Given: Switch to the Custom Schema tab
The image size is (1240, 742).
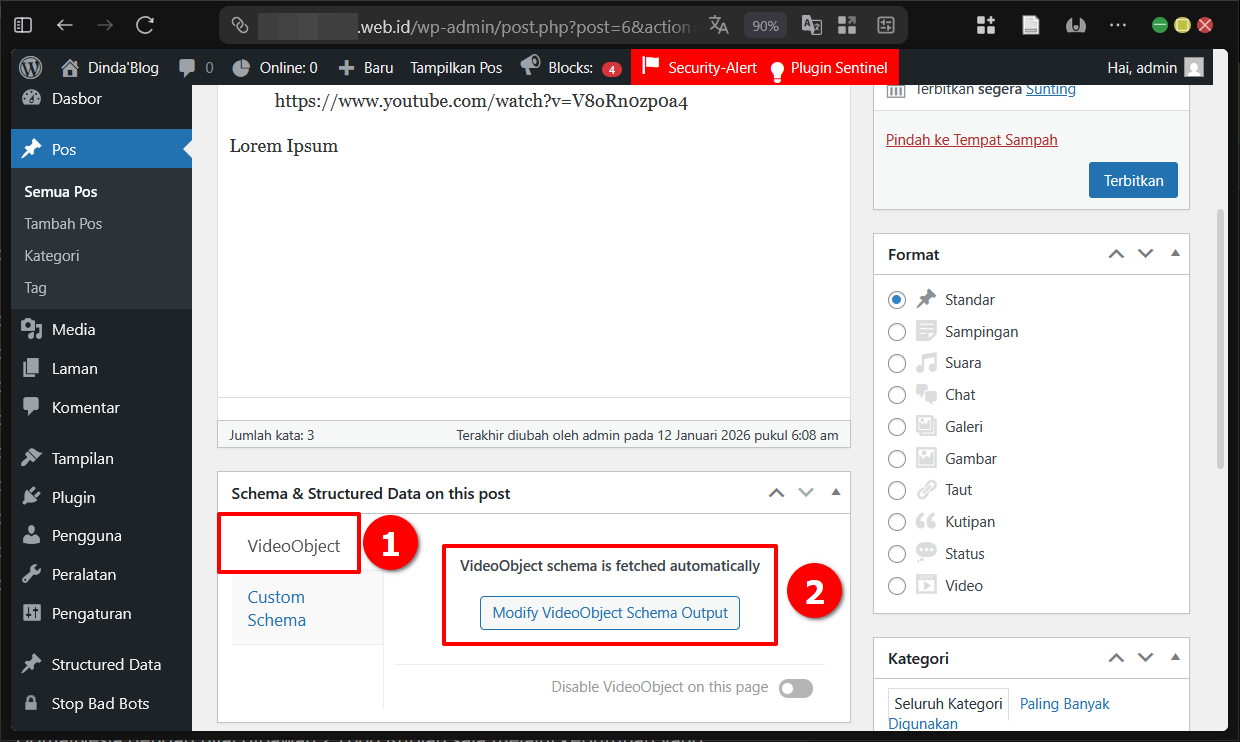Looking at the screenshot, I should (x=276, y=608).
